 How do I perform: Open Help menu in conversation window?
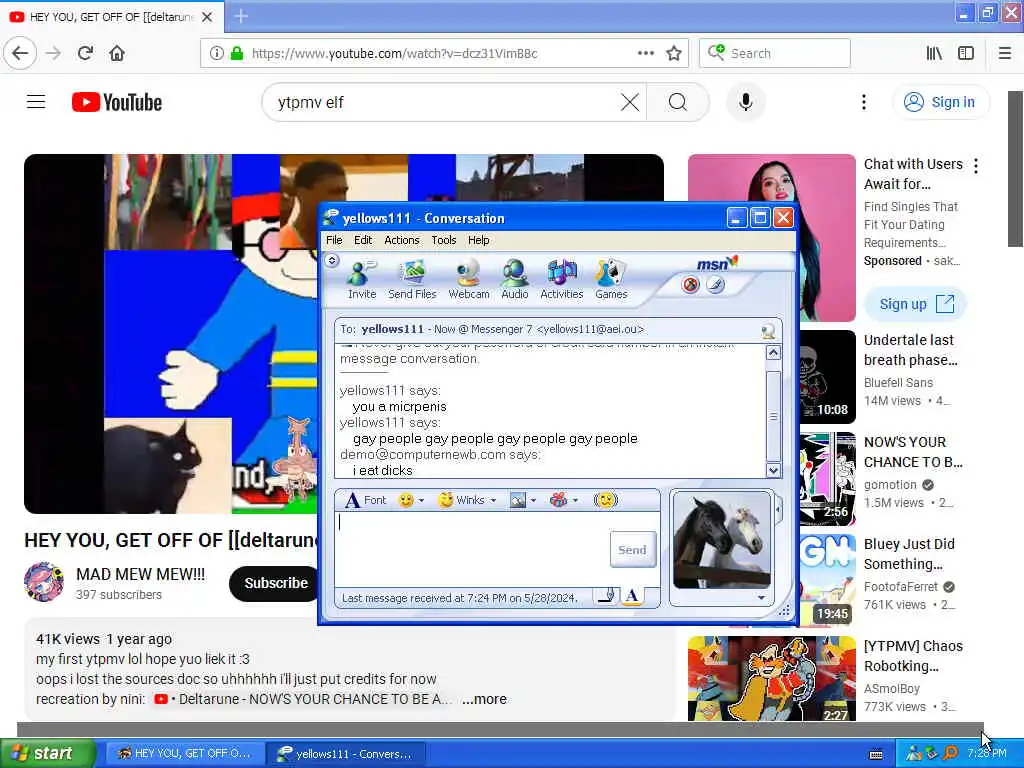click(x=478, y=240)
